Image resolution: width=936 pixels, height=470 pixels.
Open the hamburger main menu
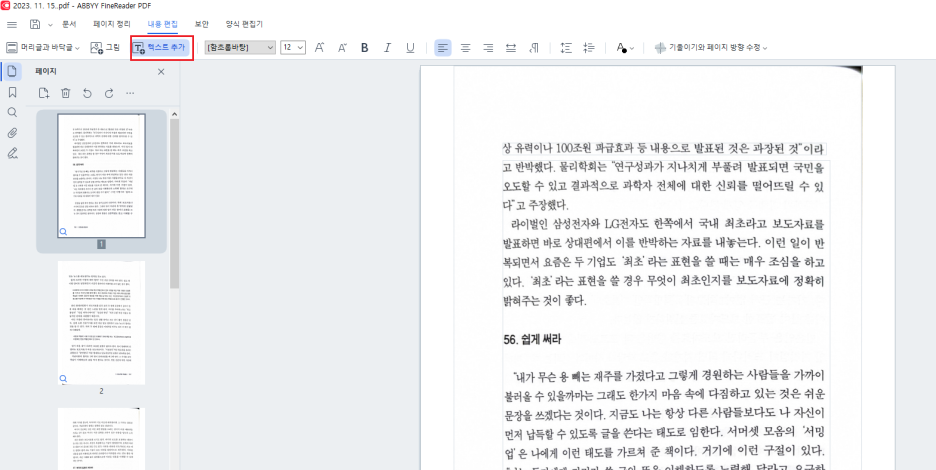(x=12, y=24)
